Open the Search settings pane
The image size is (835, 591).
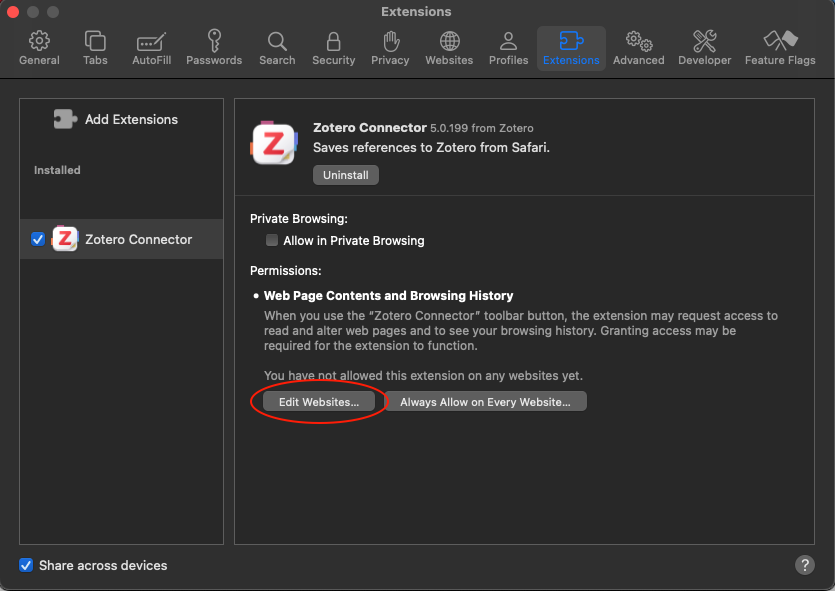pos(277,48)
